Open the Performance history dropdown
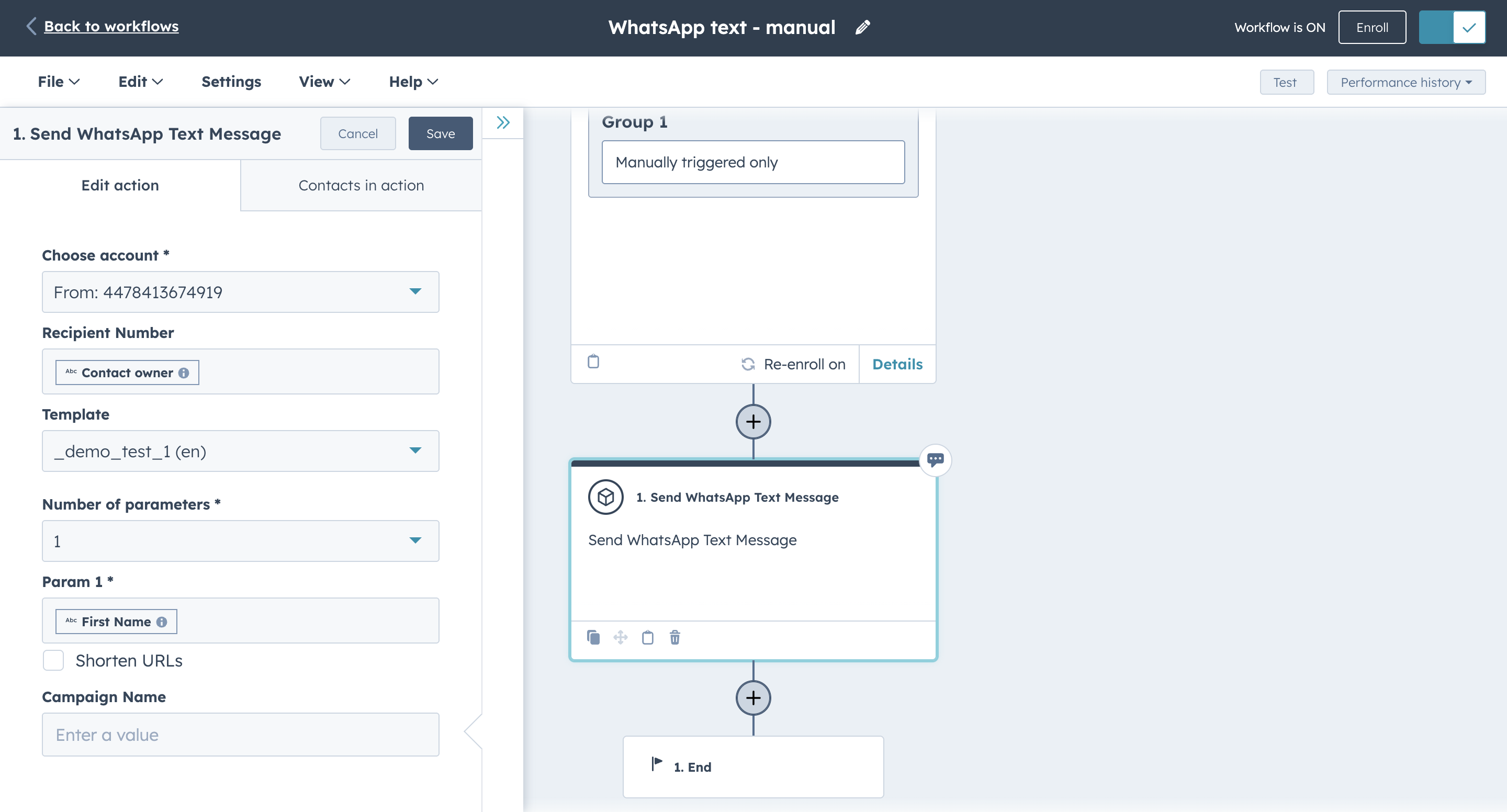Viewport: 1507px width, 812px height. click(1406, 83)
